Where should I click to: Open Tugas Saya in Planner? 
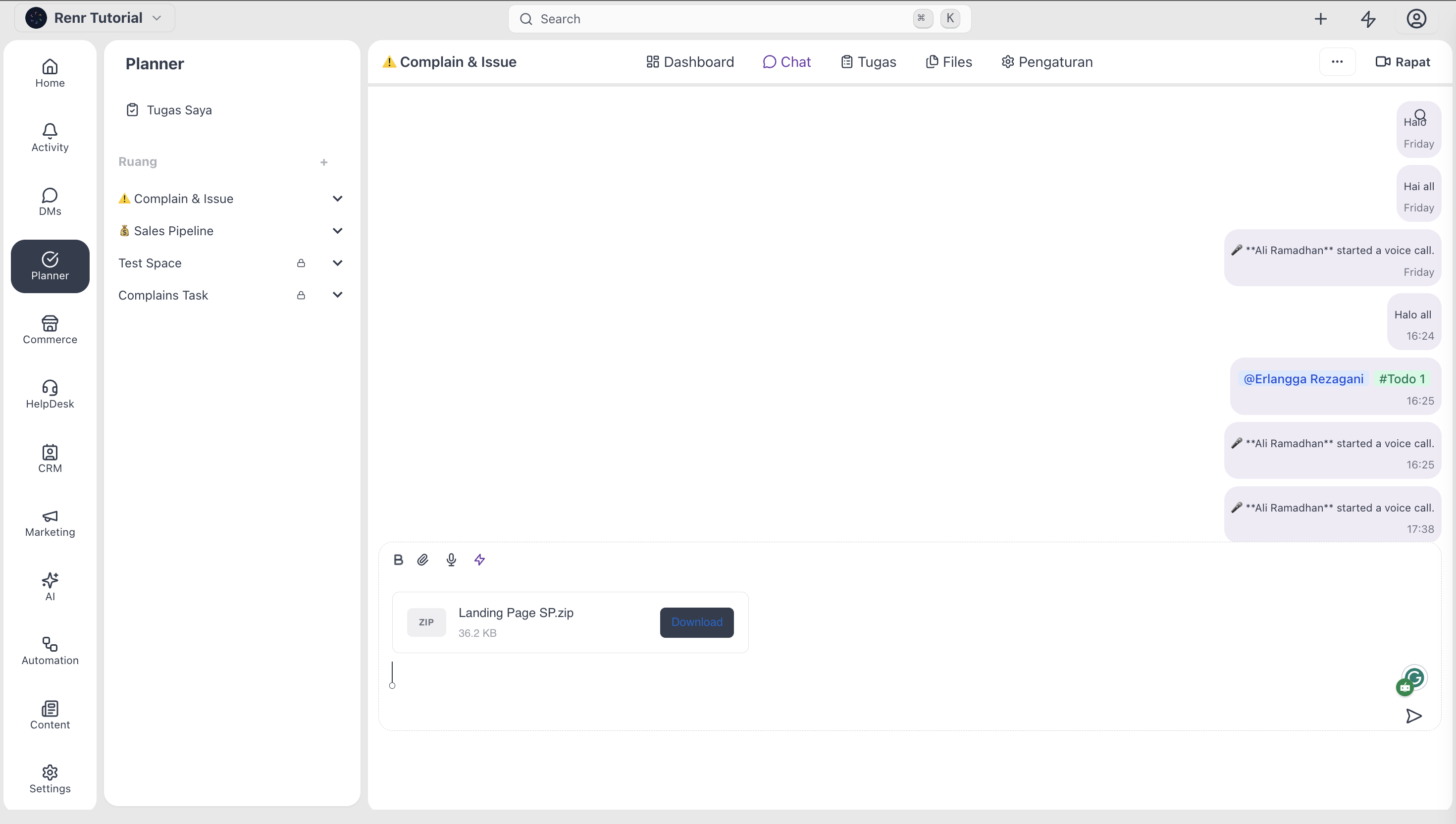169,110
